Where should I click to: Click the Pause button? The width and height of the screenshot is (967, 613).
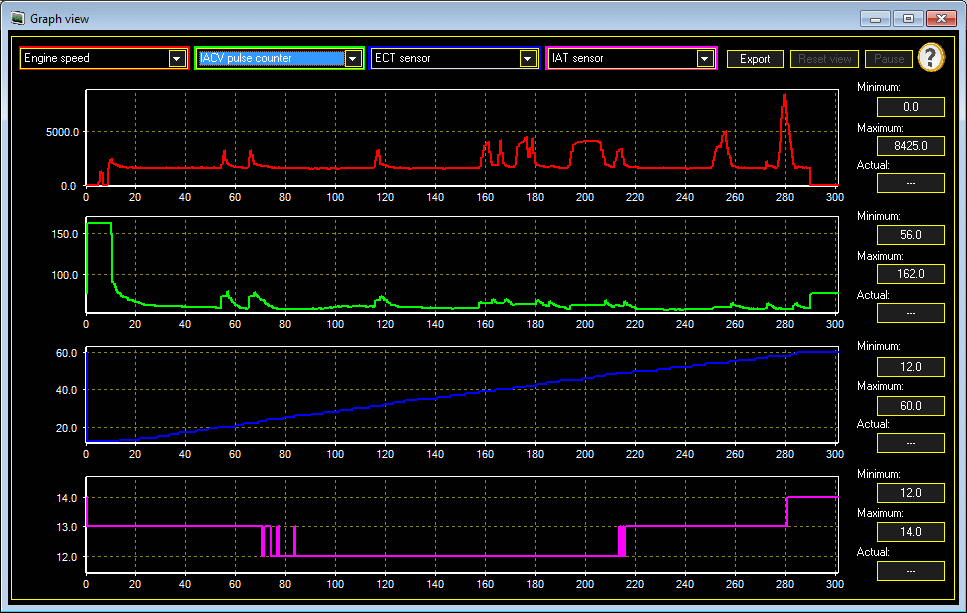(x=888, y=59)
